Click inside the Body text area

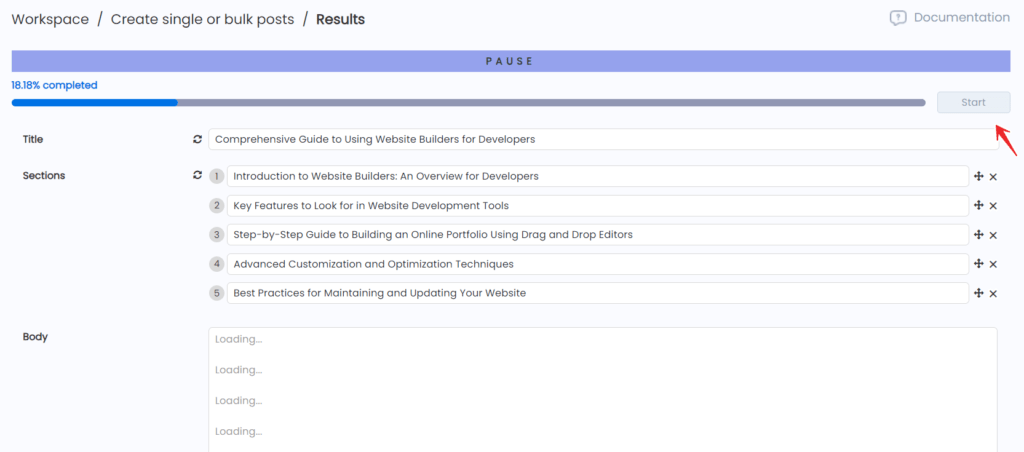603,390
